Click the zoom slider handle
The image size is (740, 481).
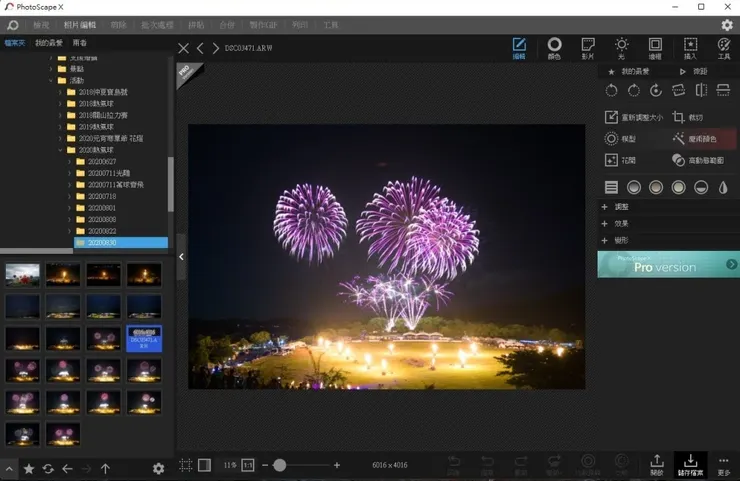tap(280, 465)
